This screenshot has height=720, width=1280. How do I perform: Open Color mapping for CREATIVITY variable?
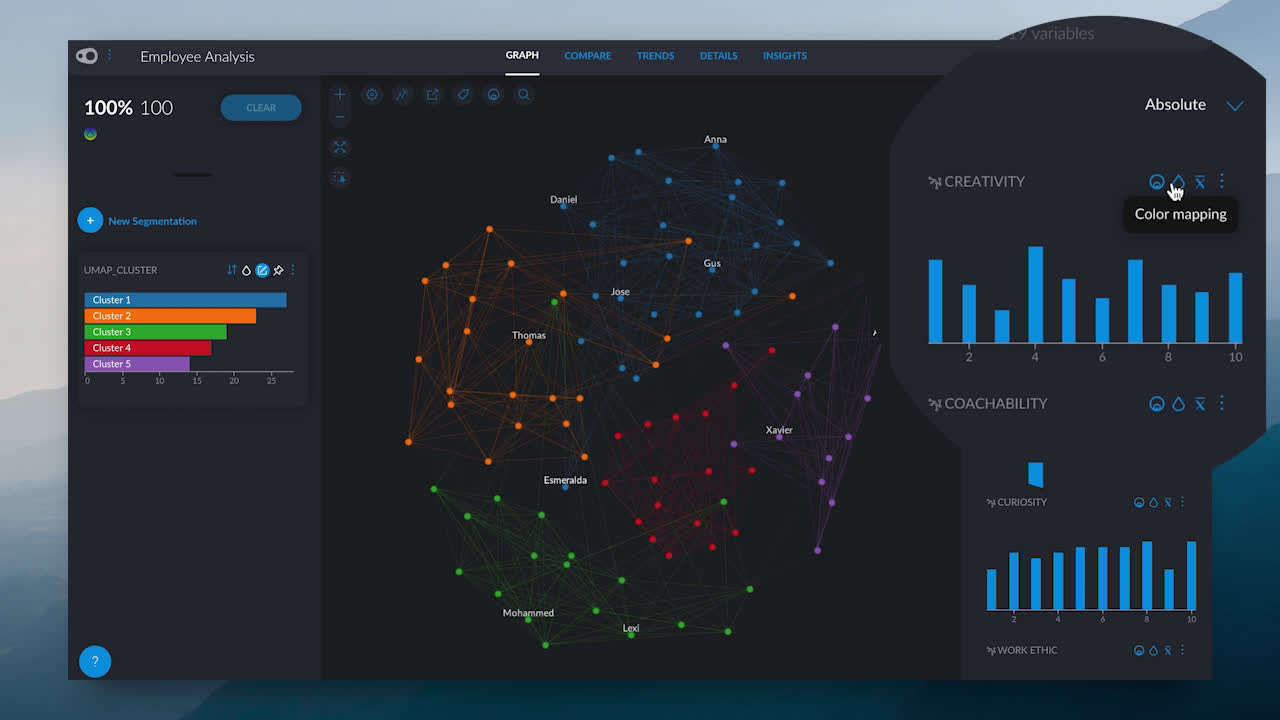click(1178, 182)
